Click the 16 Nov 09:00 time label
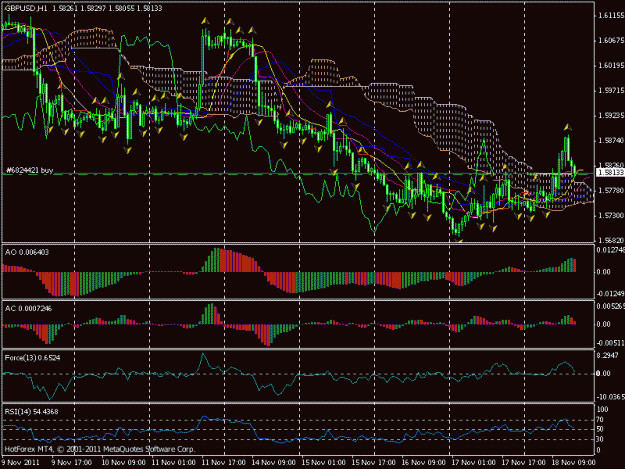This screenshot has height=469, width=625. [x=423, y=462]
